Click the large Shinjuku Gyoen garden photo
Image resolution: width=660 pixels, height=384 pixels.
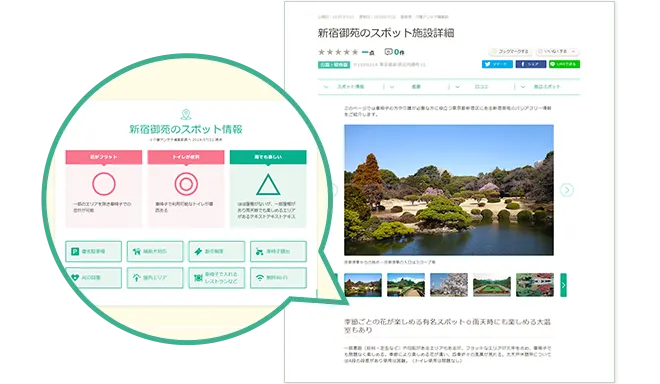(x=449, y=190)
